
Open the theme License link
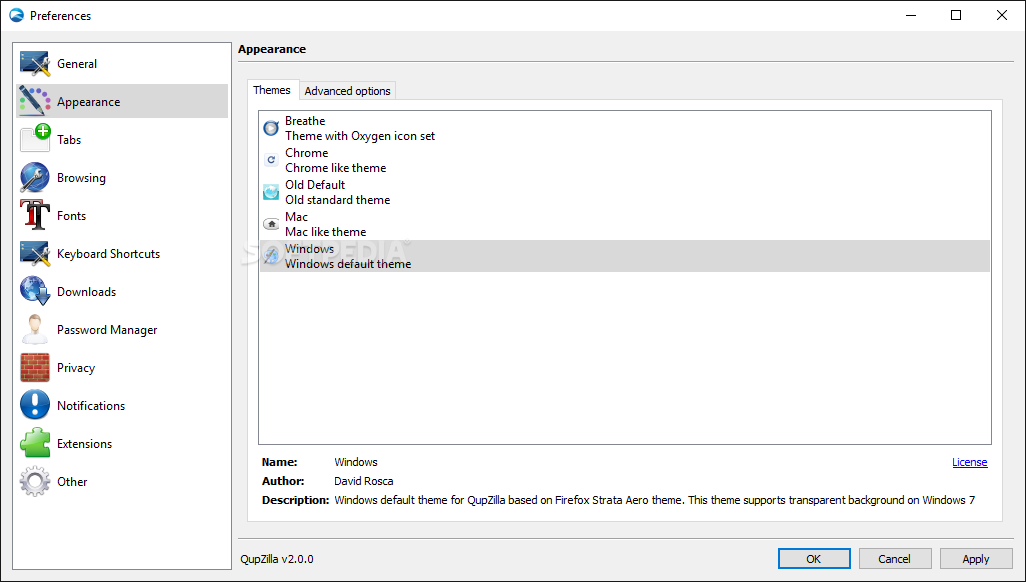pos(969,462)
